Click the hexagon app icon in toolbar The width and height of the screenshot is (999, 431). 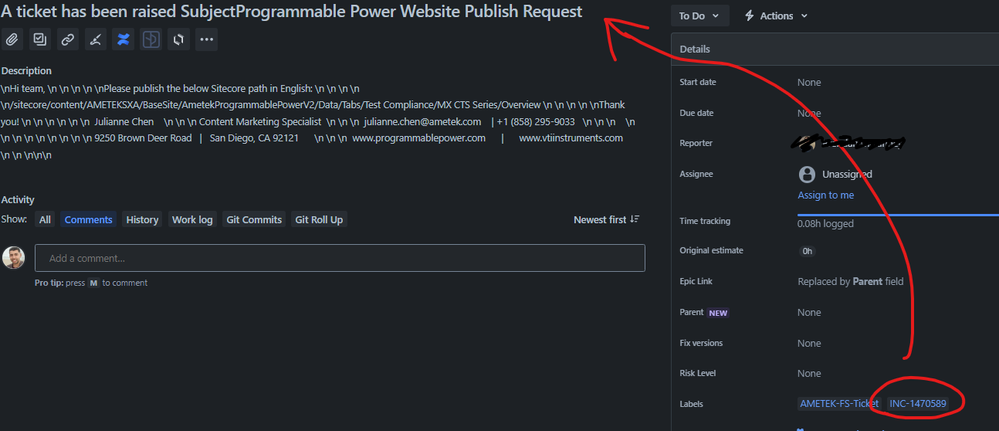tap(179, 40)
